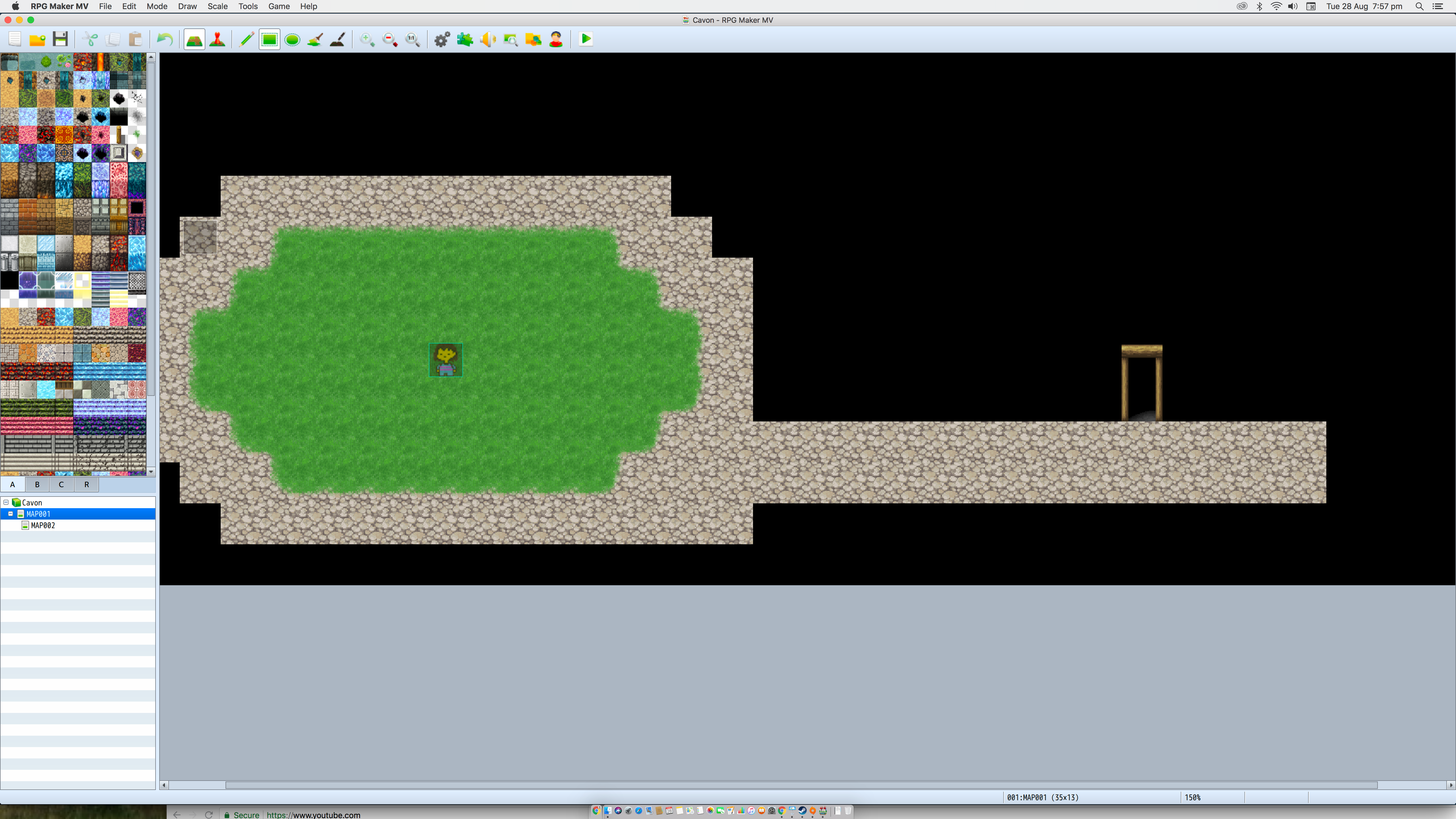Click the map horizontal scrollbar left arrow
Image resolution: width=1456 pixels, height=819 pixels.
coord(164,785)
